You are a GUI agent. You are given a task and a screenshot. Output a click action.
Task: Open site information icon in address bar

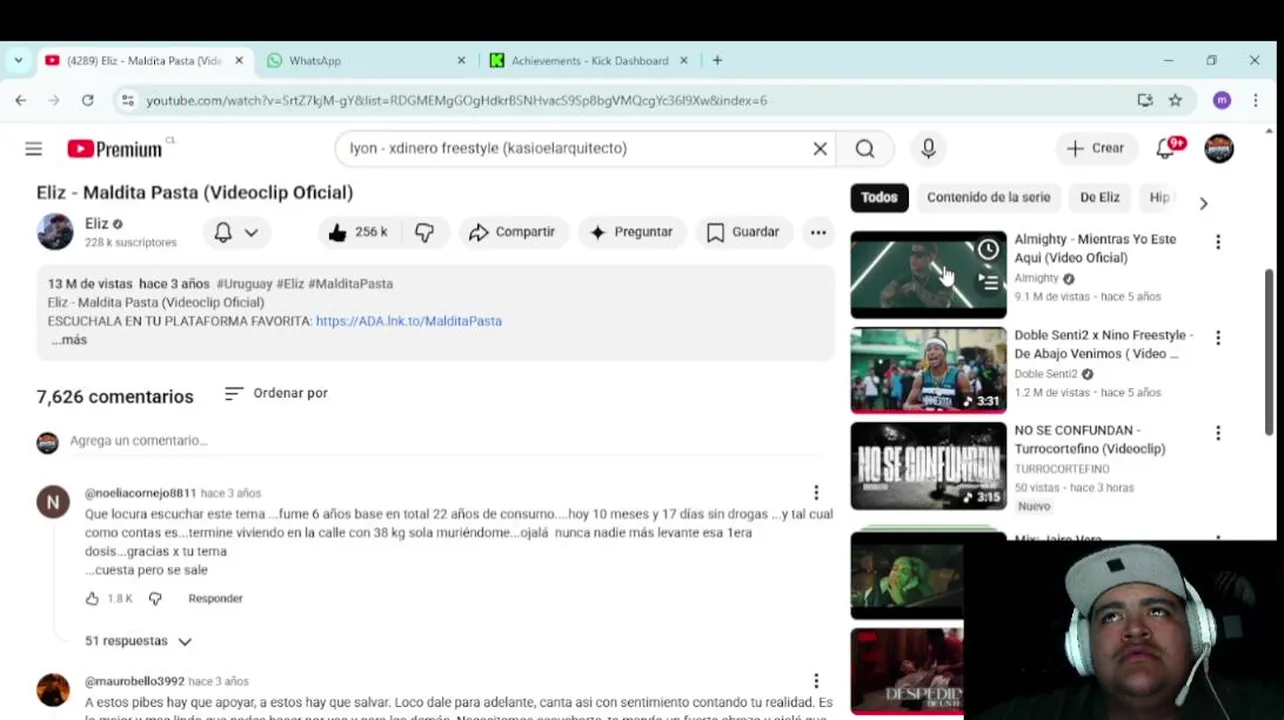coord(126,100)
